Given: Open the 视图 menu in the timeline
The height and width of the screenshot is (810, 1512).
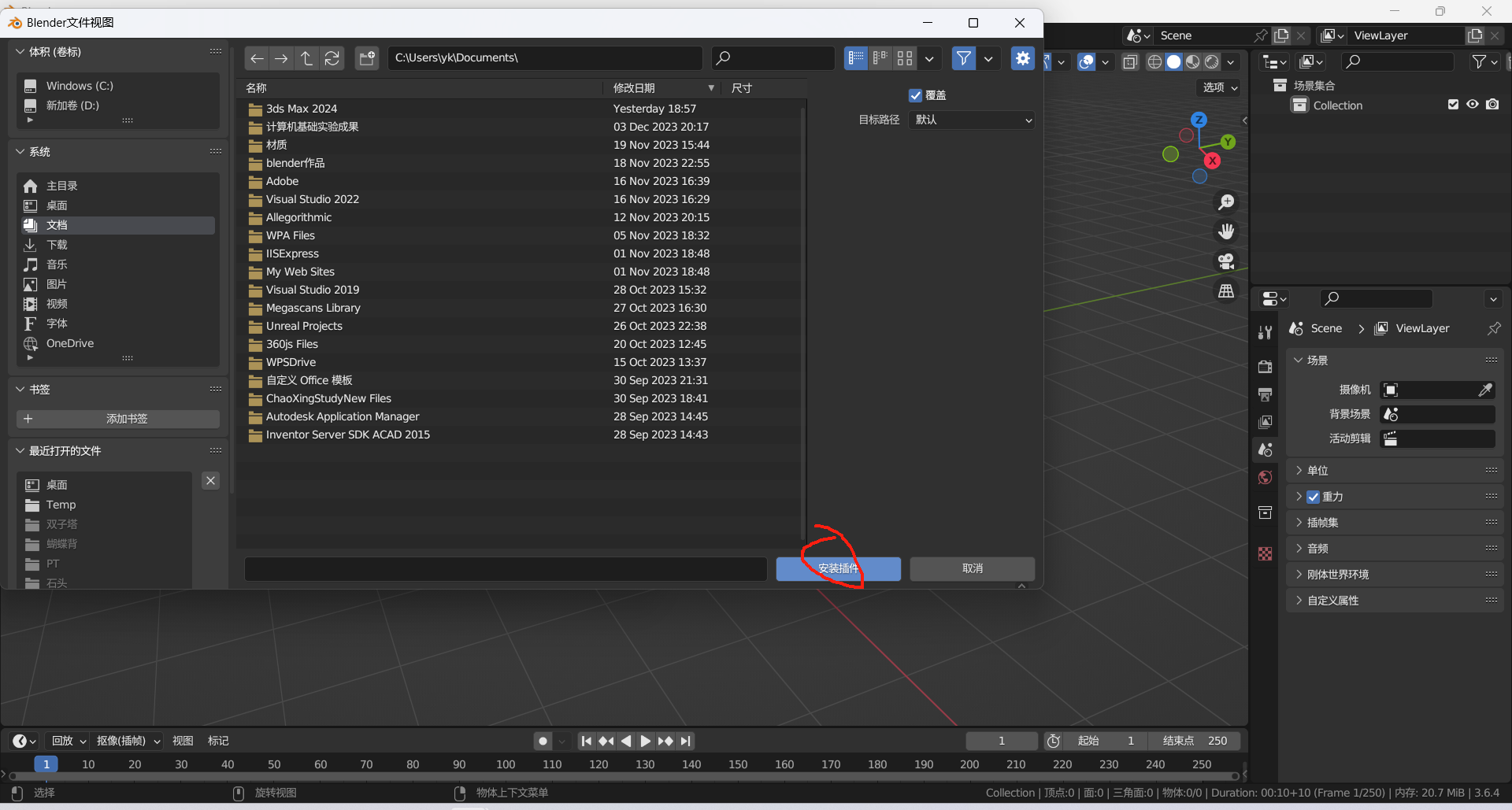Looking at the screenshot, I should click(x=183, y=740).
